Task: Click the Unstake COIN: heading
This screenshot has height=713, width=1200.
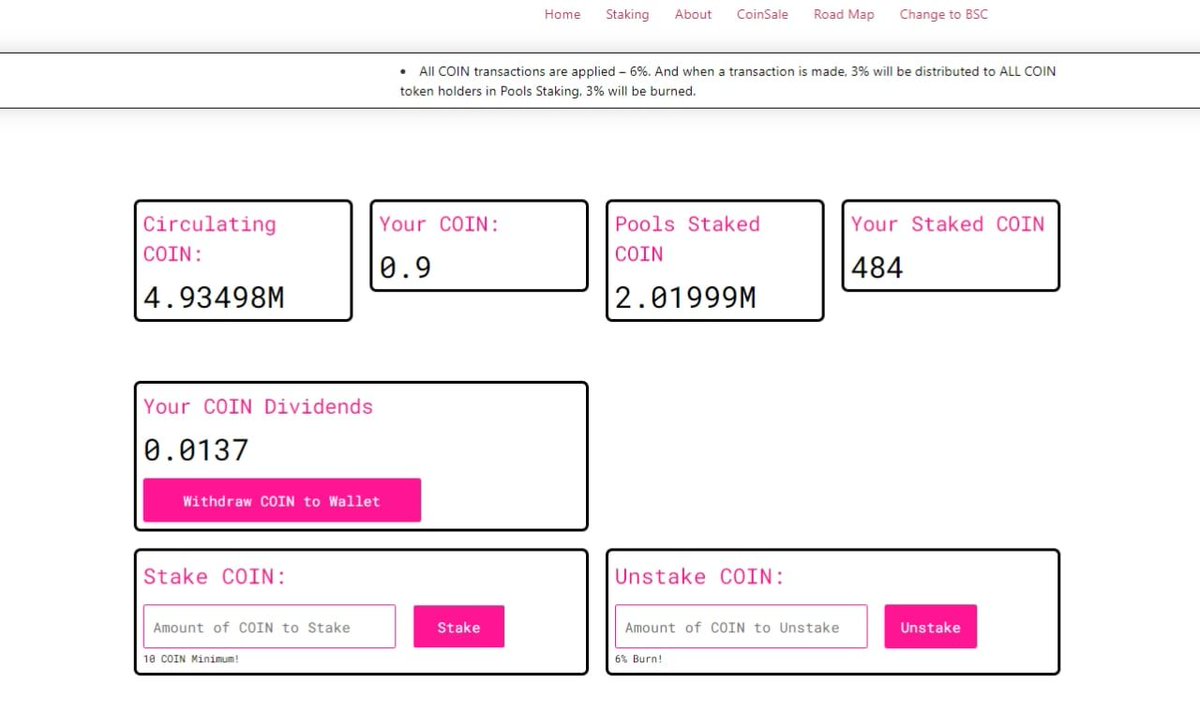Action: tap(700, 577)
